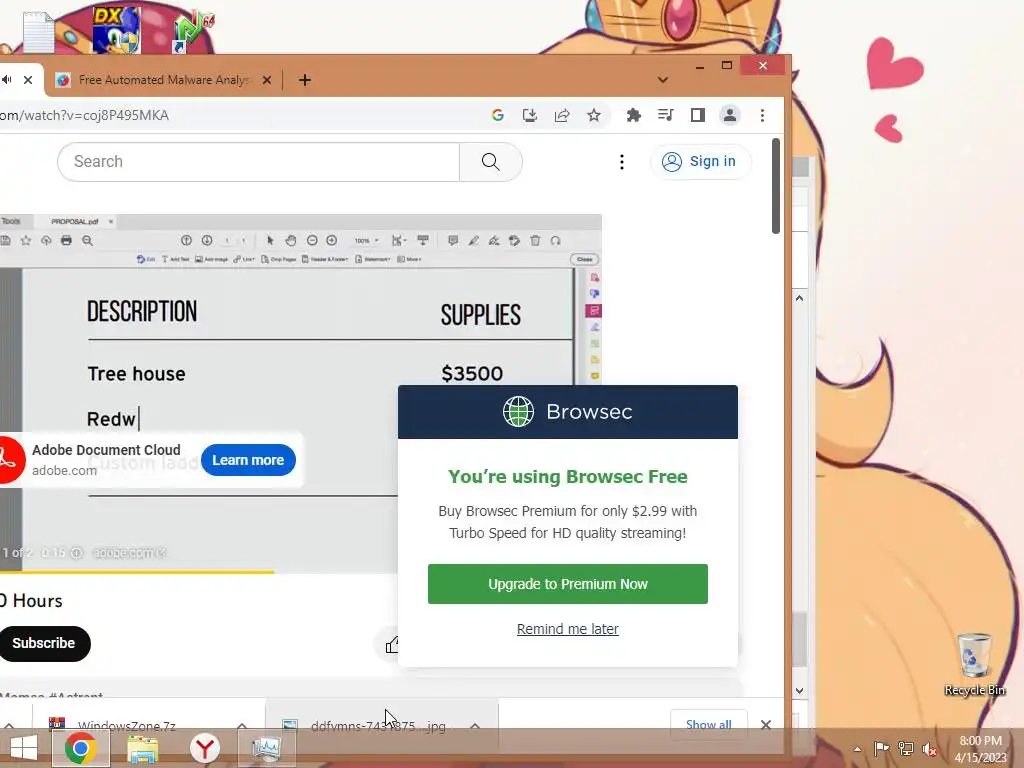Click scroll down arrow of background window
This screenshot has height=768, width=1024.
coord(799,690)
